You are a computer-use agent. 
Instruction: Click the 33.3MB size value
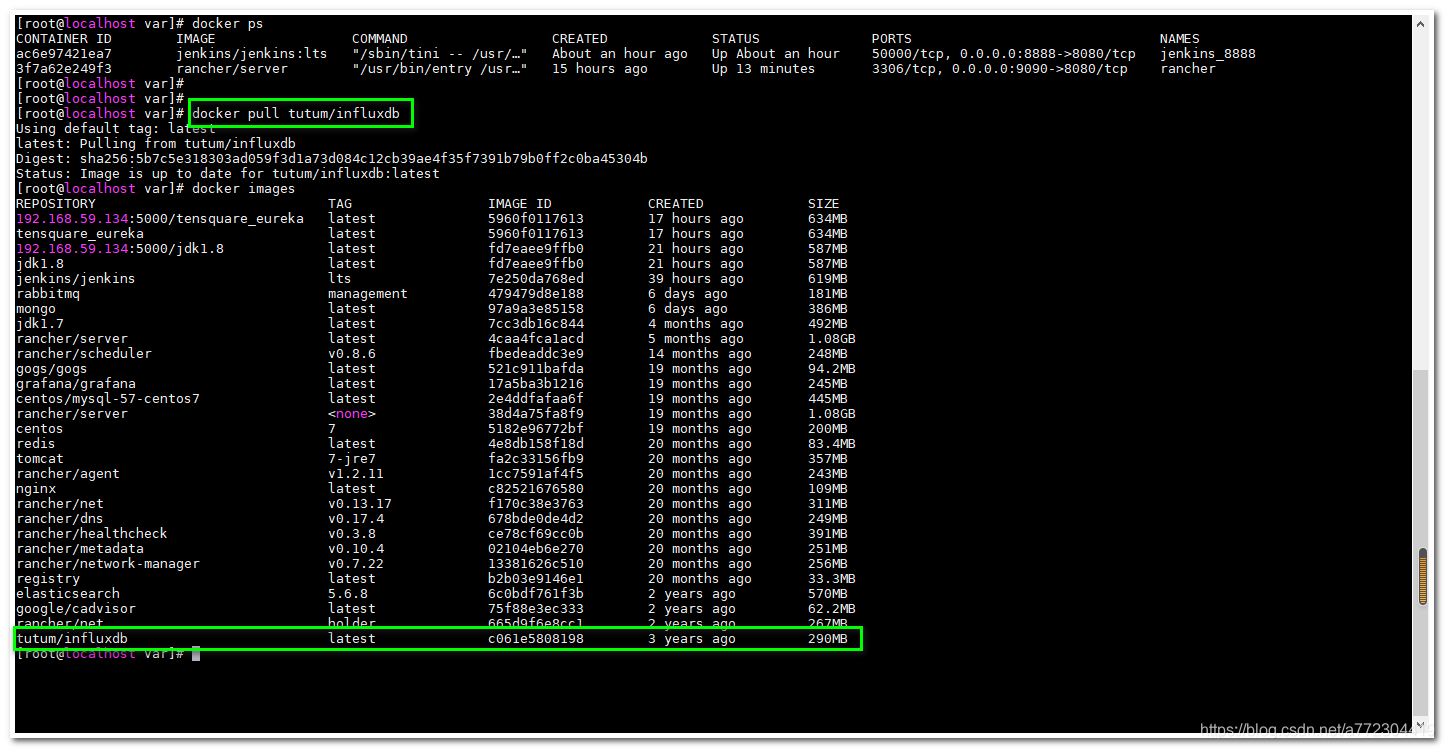[832, 579]
